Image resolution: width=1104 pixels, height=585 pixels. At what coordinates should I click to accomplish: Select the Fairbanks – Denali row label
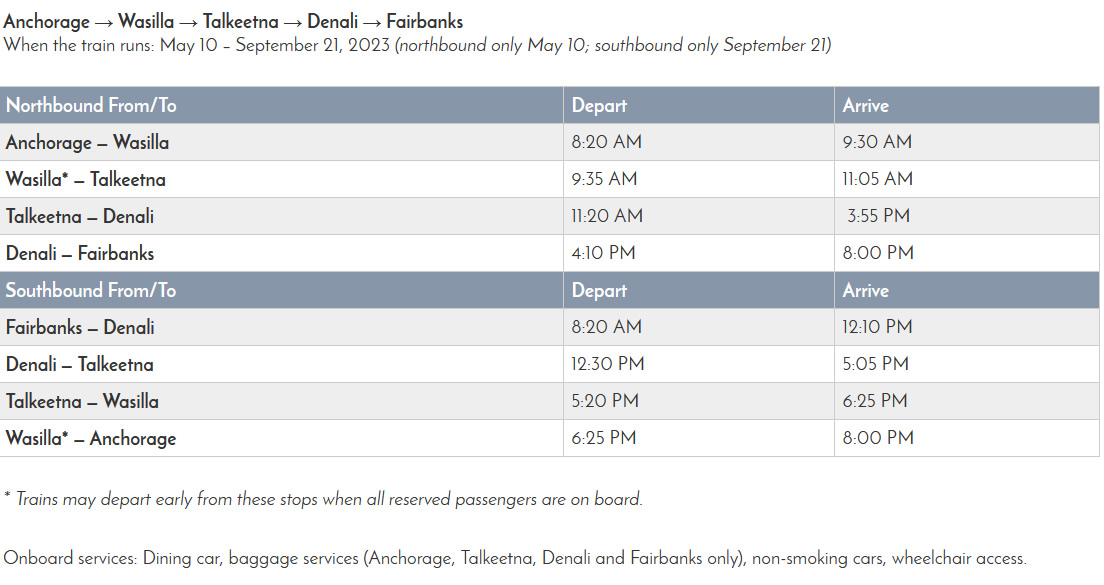(x=80, y=327)
